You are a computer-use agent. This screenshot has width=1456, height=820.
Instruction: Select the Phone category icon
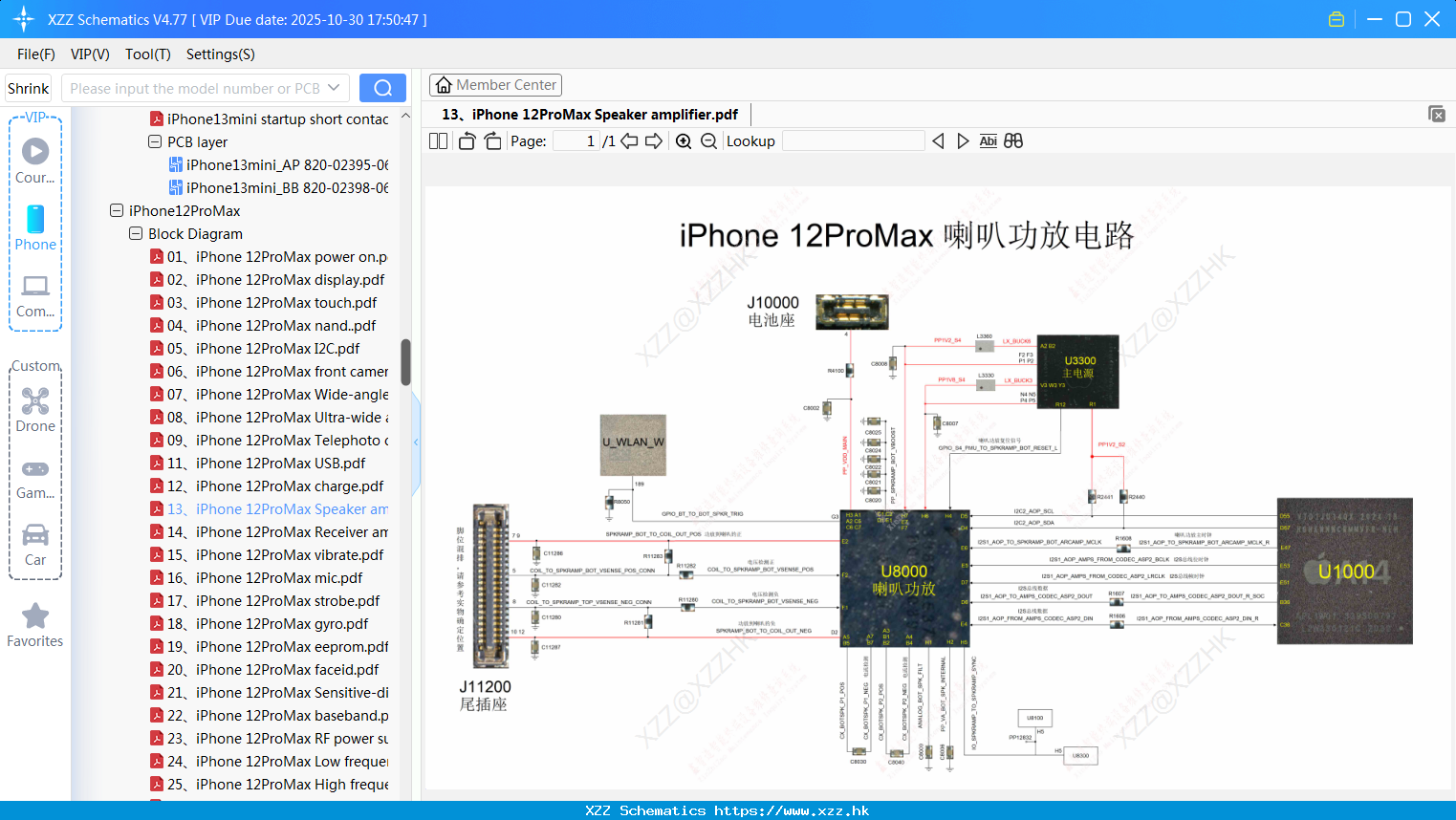point(35,219)
